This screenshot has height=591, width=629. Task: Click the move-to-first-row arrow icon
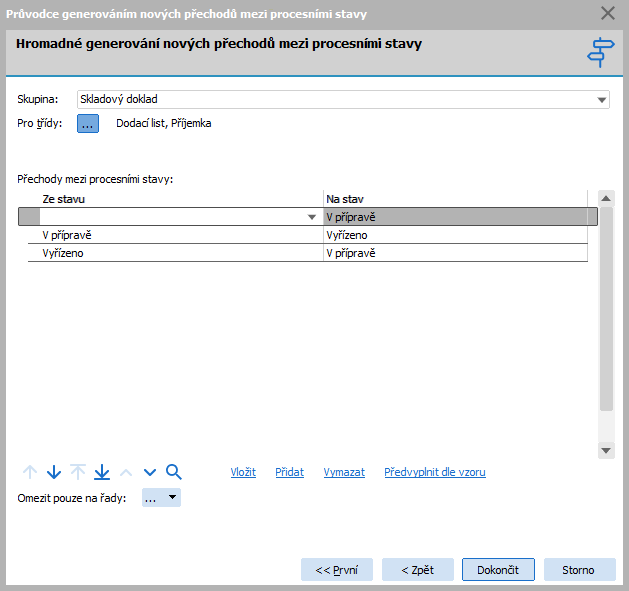pyautogui.click(x=30, y=472)
